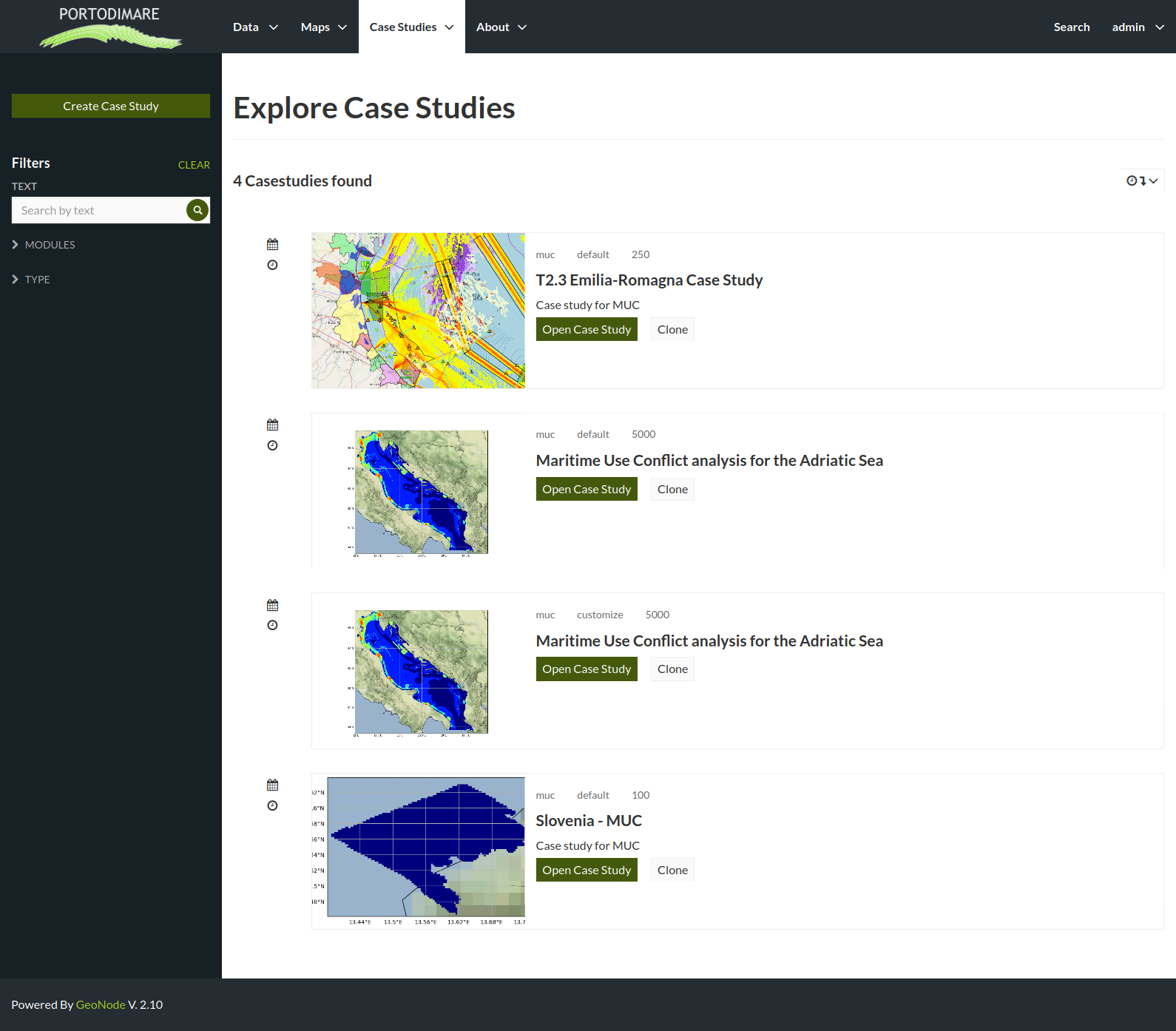Open Case Study for customize 5000 Adriatic analysis
Screen dimensions: 1176x1031
tap(587, 669)
